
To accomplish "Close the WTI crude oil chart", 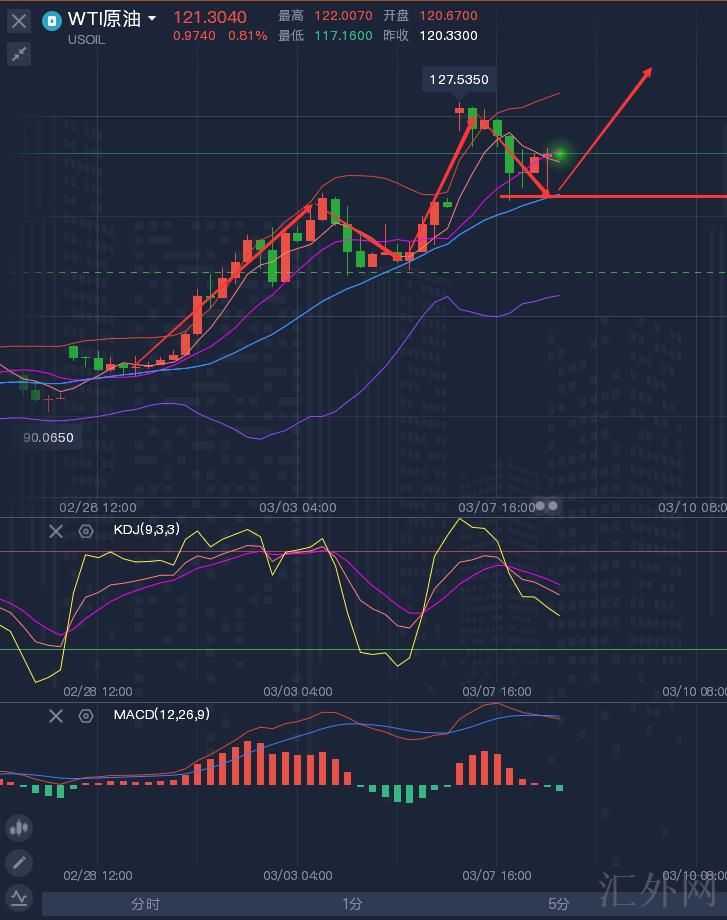I will point(19,19).
